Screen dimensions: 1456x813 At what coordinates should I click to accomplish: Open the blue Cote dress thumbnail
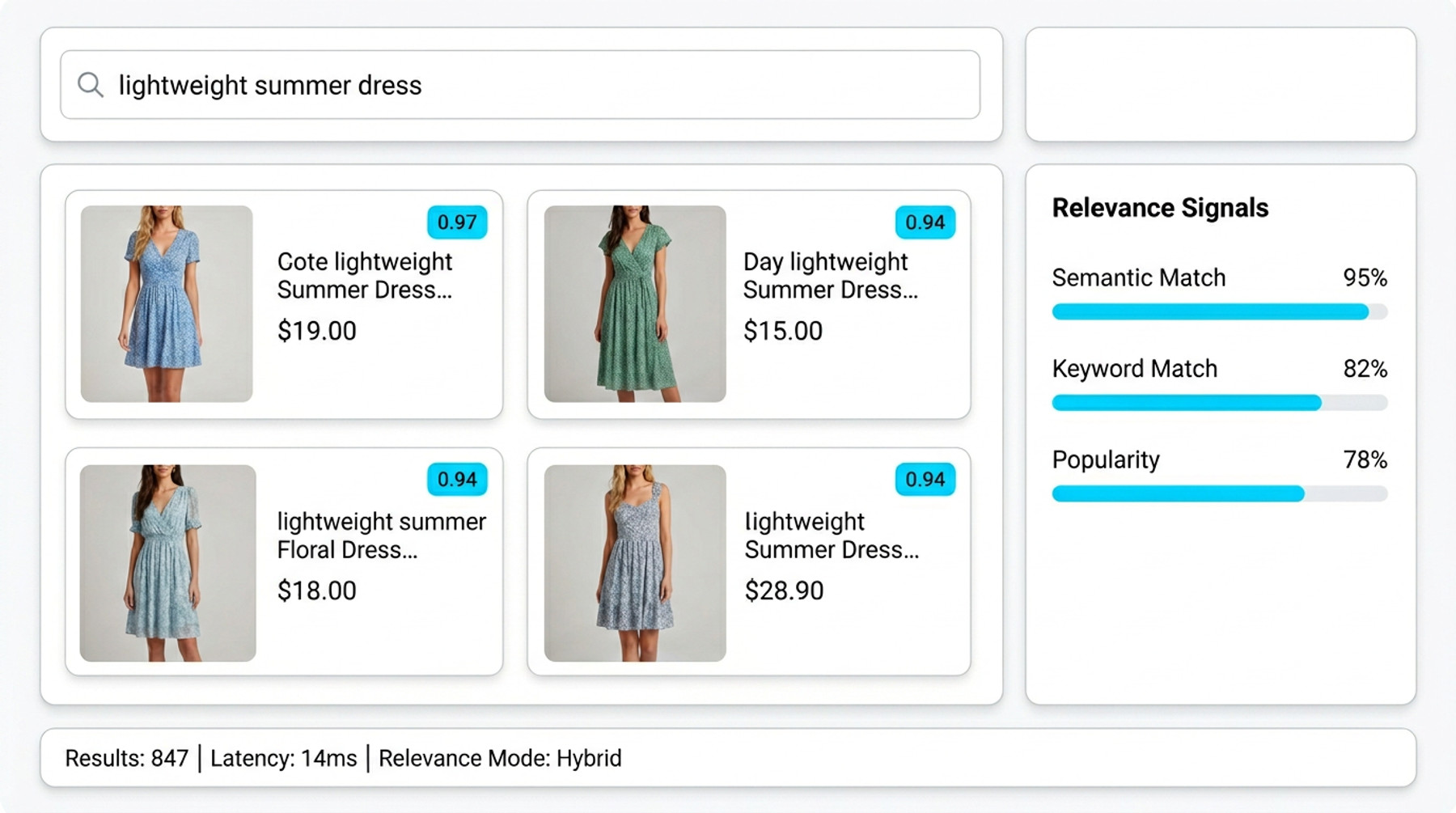point(167,303)
